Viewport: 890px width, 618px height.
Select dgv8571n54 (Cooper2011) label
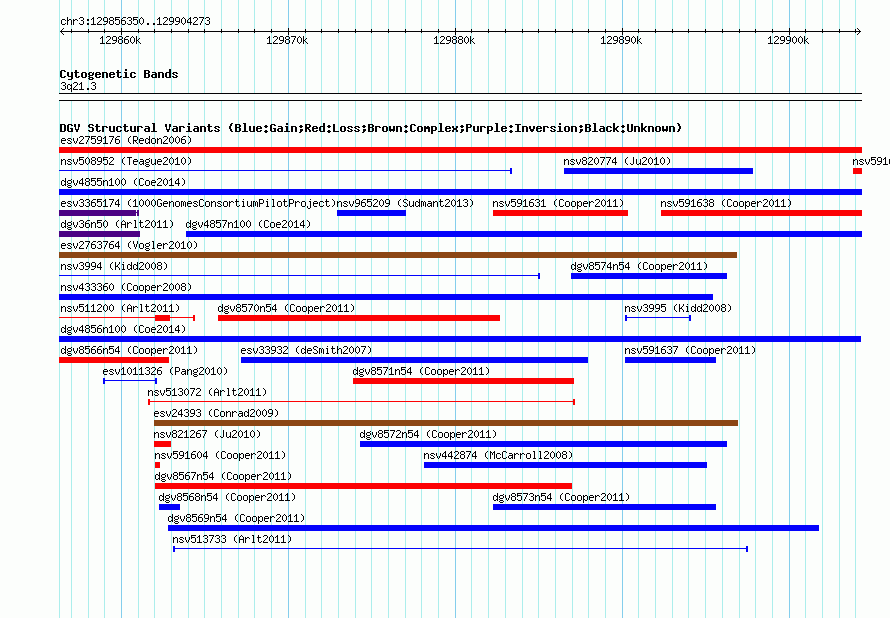[x=421, y=371]
